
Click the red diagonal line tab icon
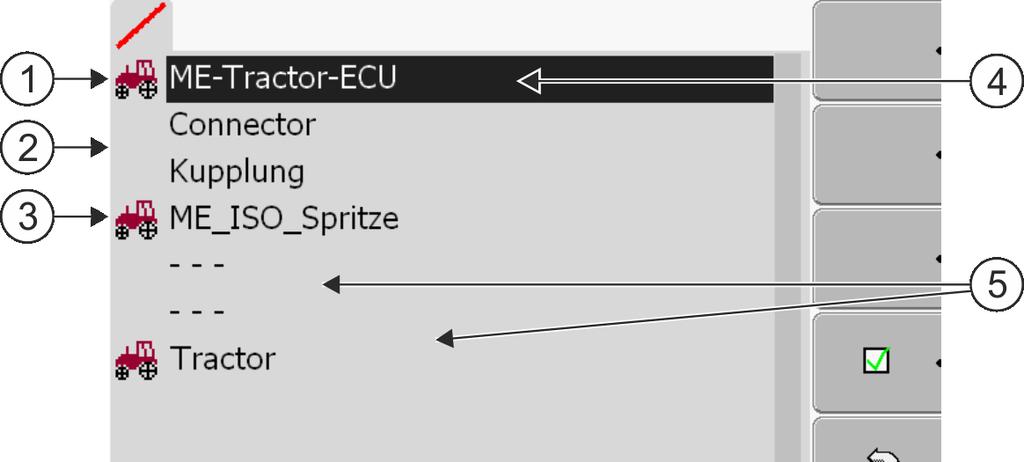pyautogui.click(x=140, y=26)
